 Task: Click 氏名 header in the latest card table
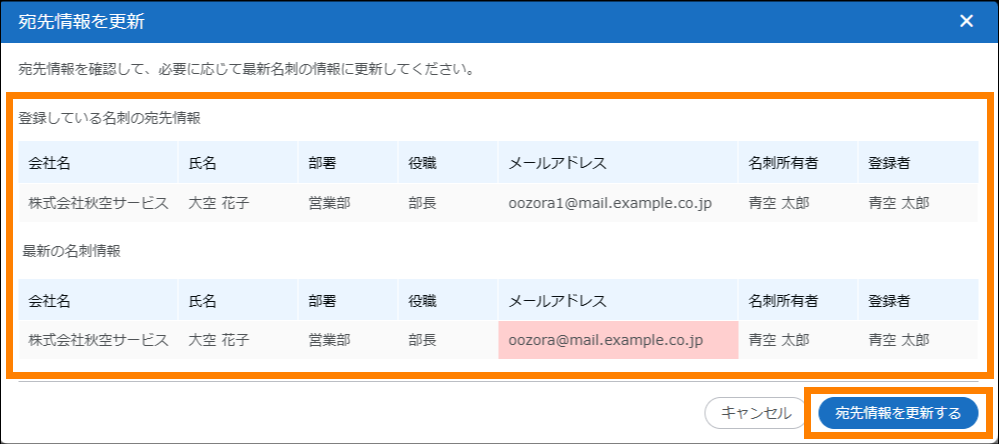[202, 300]
